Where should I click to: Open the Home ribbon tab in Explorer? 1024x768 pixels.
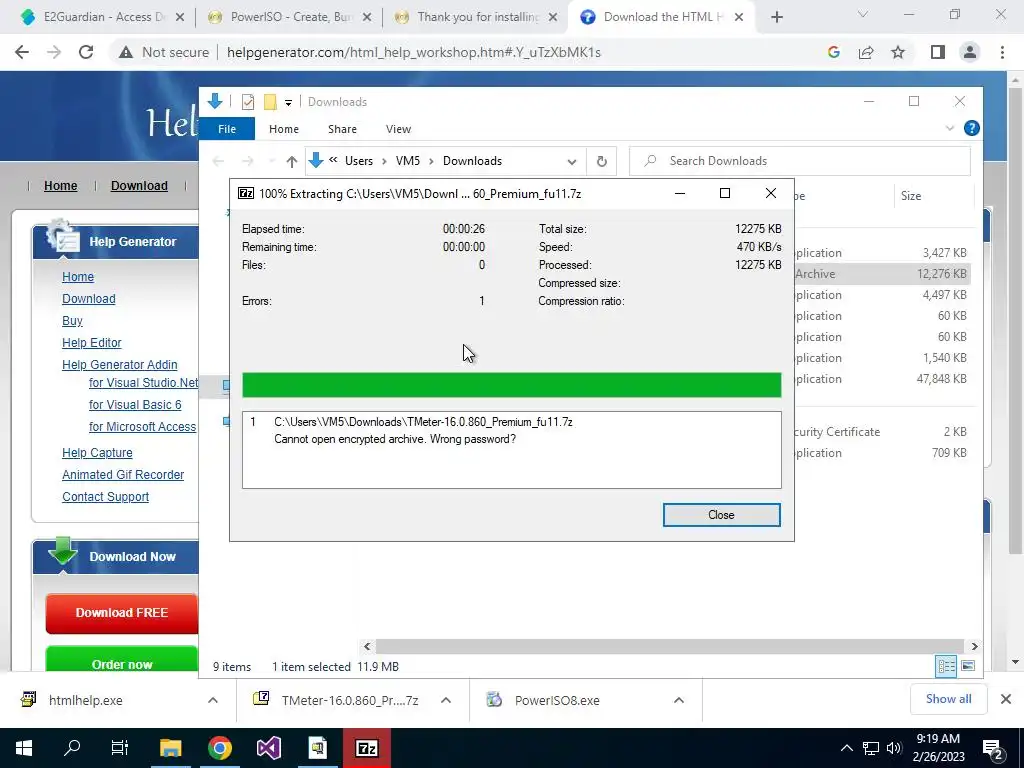pyautogui.click(x=283, y=129)
